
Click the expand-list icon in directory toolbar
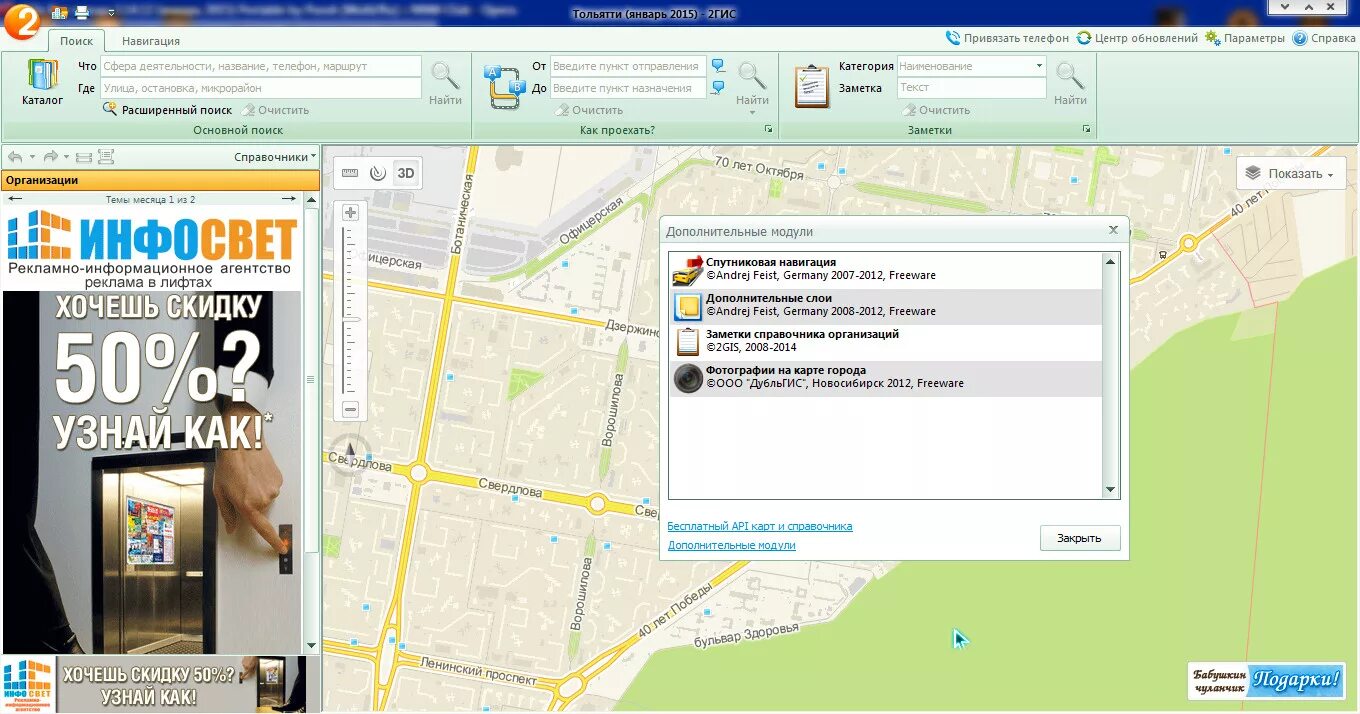[x=106, y=157]
